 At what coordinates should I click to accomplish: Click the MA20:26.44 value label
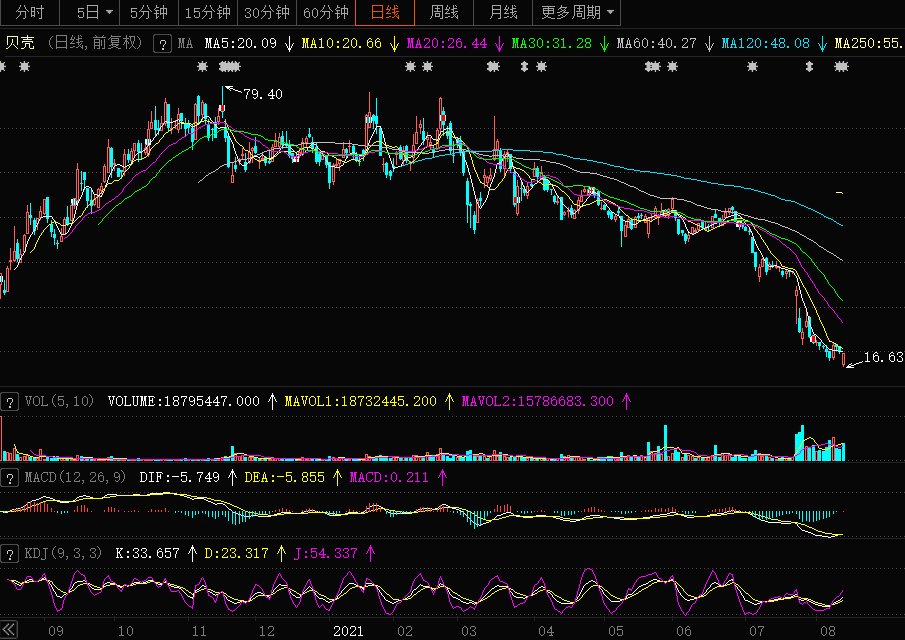click(447, 43)
